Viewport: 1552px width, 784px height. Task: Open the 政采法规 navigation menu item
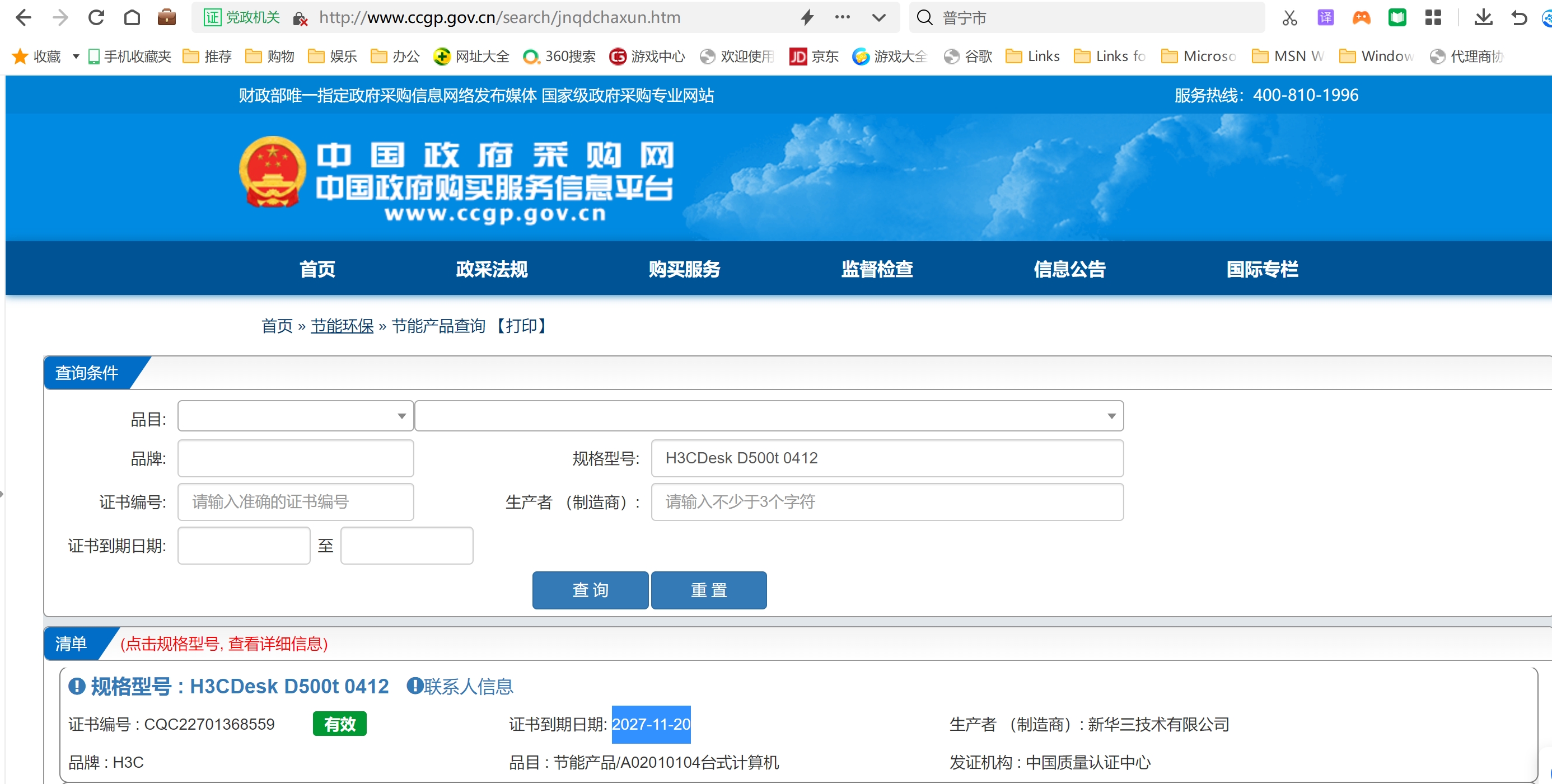pos(492,269)
